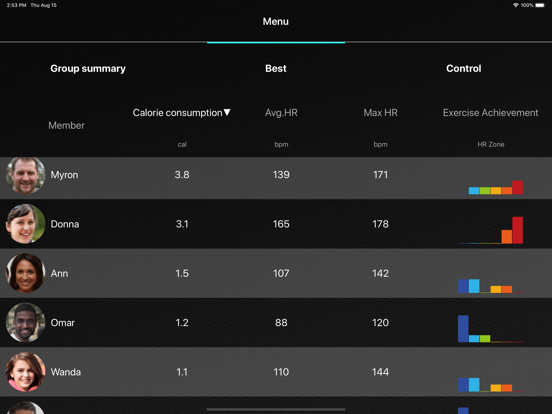
Task: Switch to Group summary tab
Action: 88,68
